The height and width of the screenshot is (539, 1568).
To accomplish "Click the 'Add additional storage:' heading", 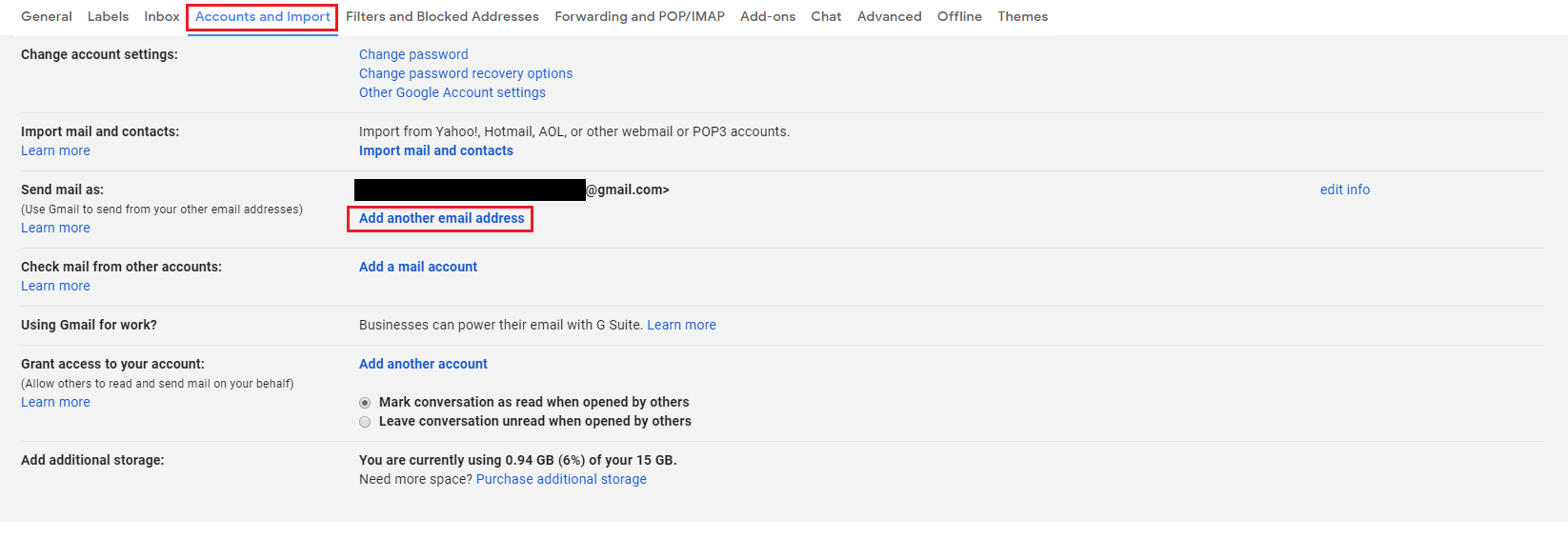I will point(92,460).
